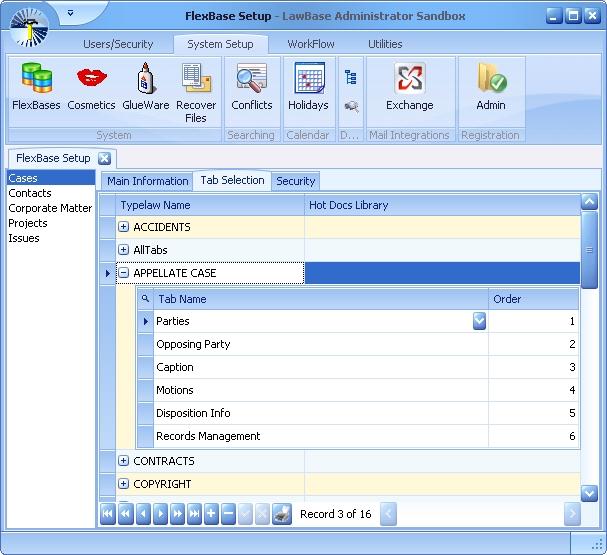Add new record with plus button
607x555 pixels.
tap(211, 514)
